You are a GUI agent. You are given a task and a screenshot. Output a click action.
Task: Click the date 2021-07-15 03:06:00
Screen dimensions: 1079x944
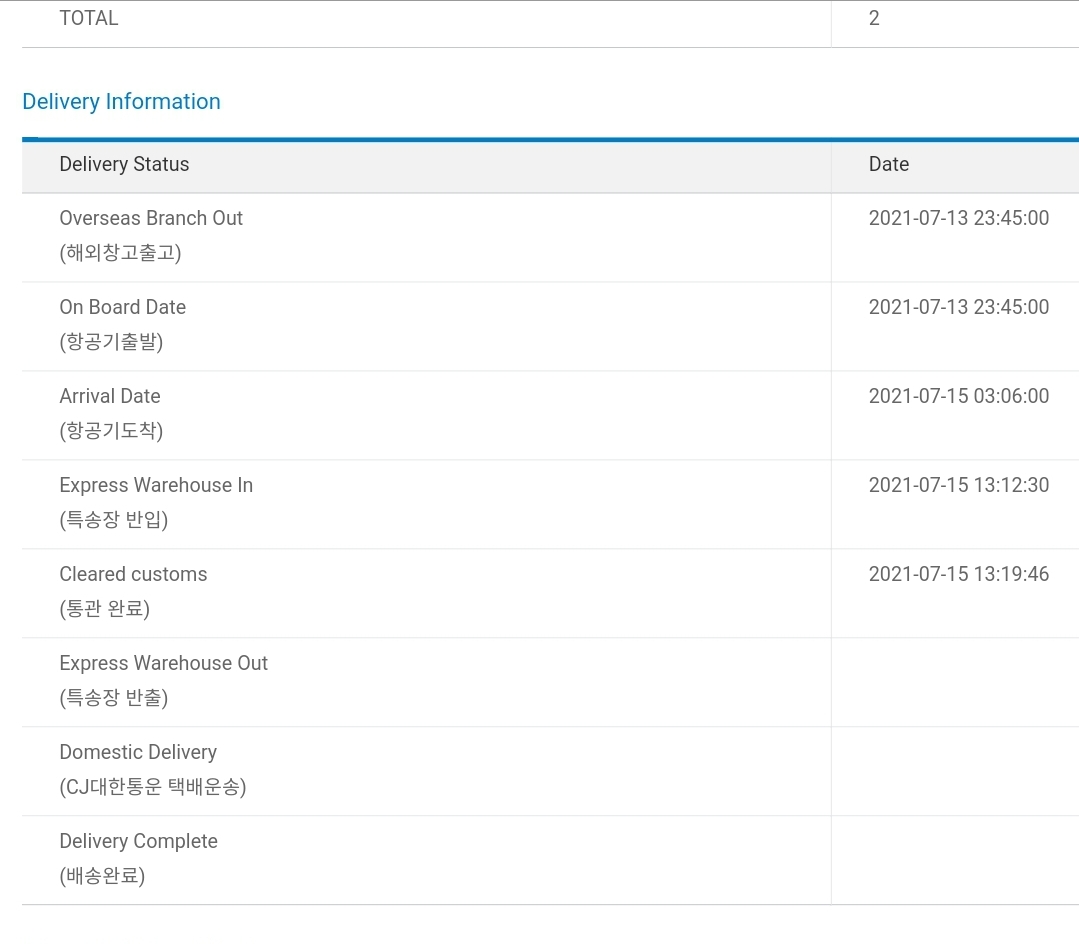click(x=959, y=396)
